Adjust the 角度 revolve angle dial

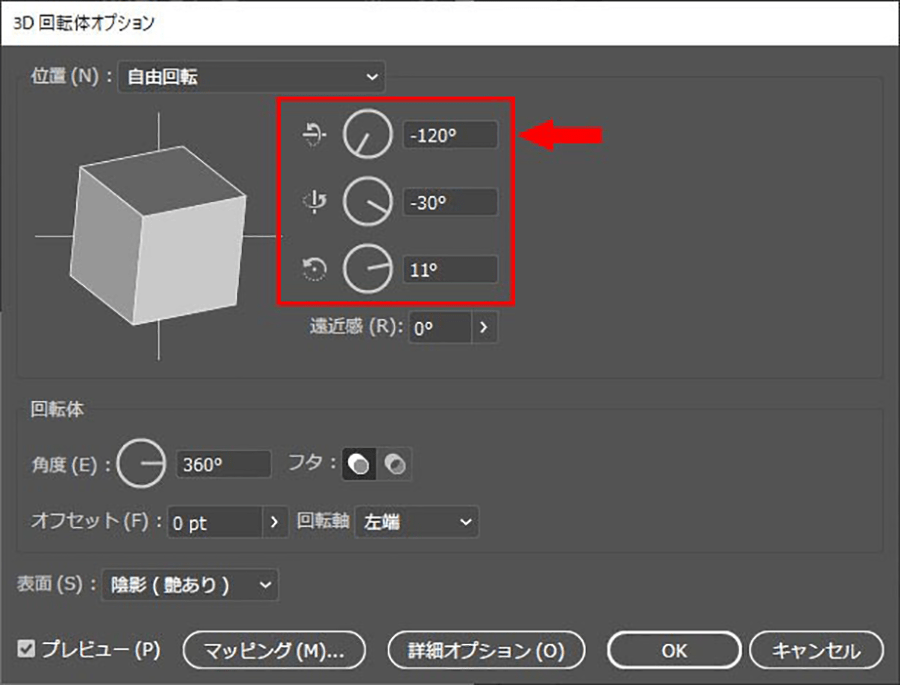coord(141,463)
